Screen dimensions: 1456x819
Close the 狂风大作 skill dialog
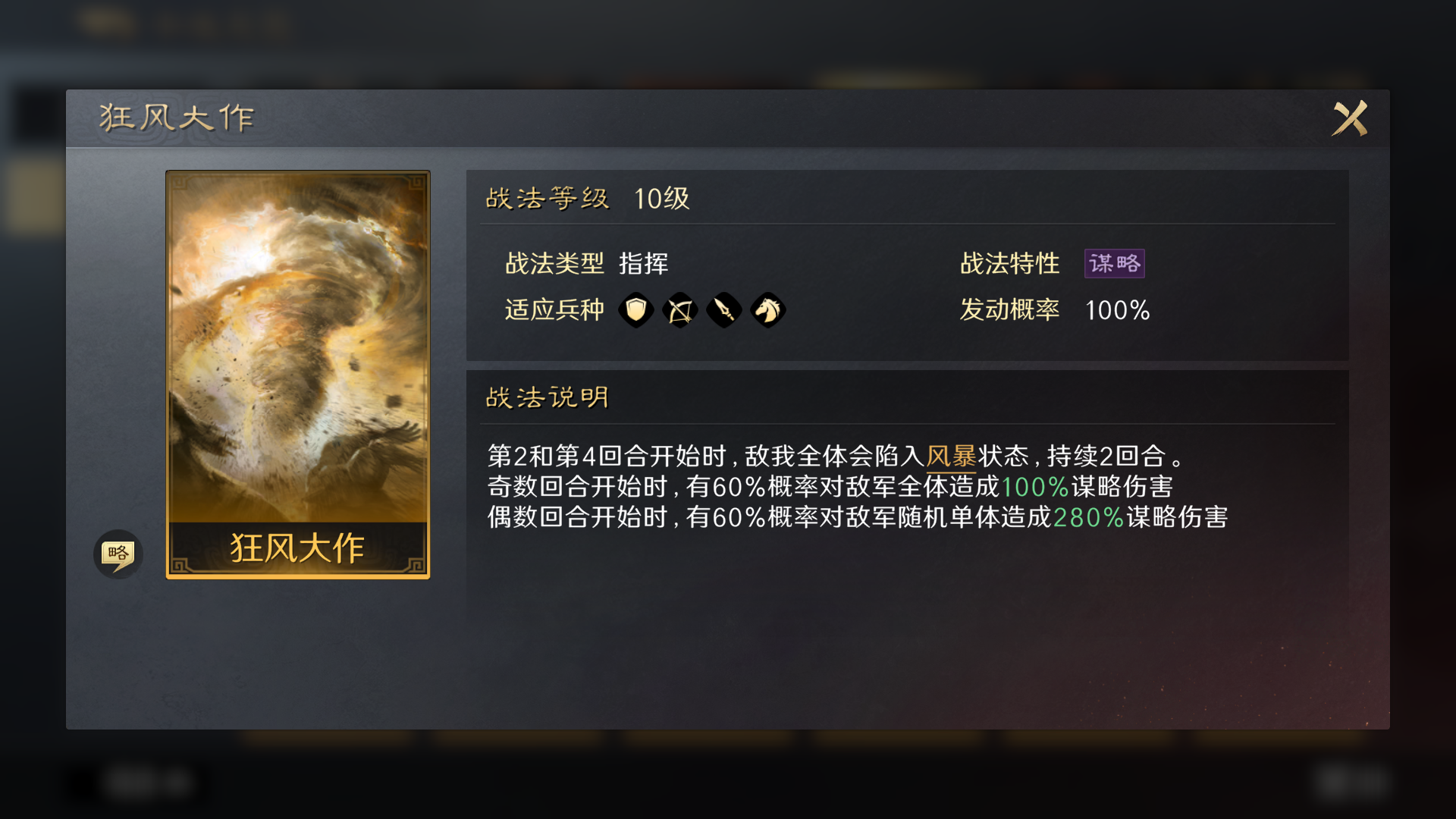(x=1350, y=118)
